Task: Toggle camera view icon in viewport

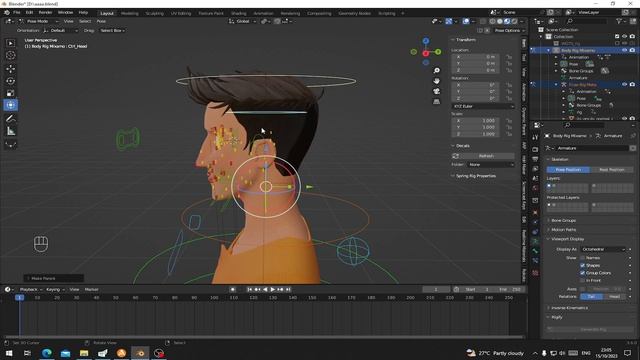Action: (437, 91)
